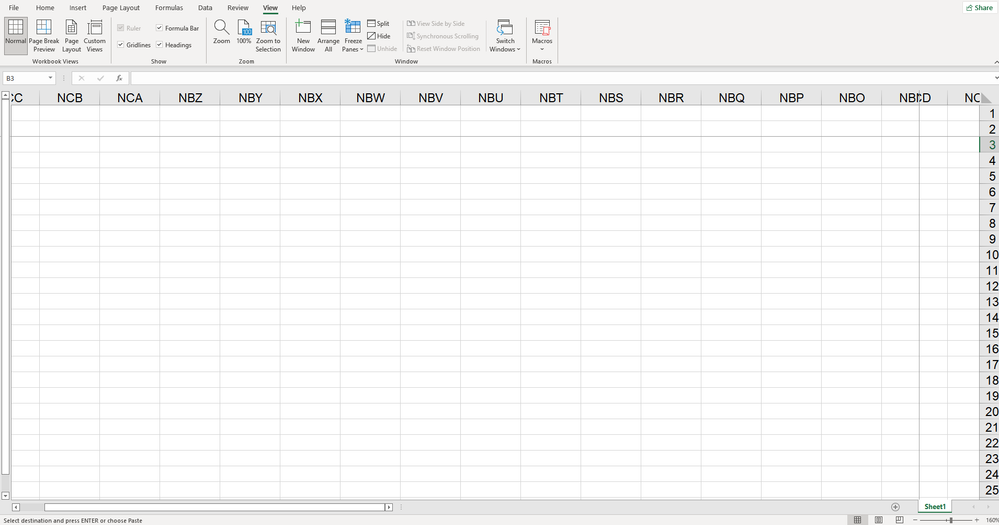Hide the current window
The width and height of the screenshot is (999, 525).
(x=378, y=36)
